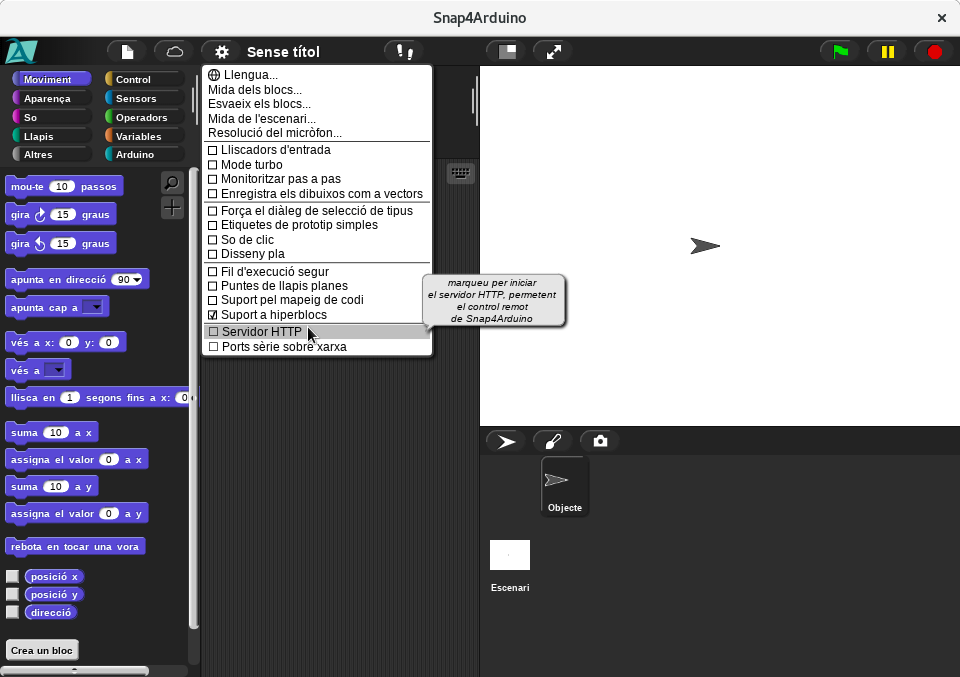This screenshot has width=960, height=677.
Task: Select the So category
Action: [52, 118]
